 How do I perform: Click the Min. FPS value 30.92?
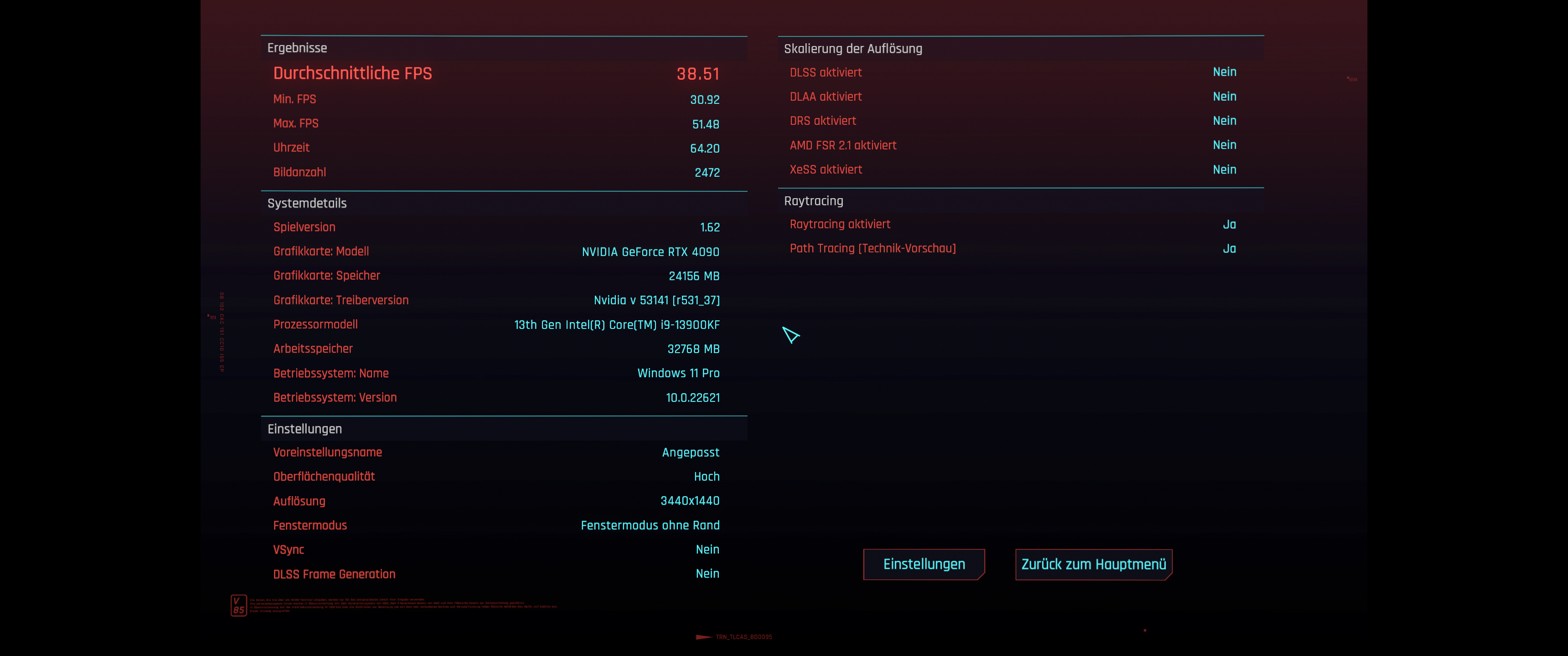(704, 100)
